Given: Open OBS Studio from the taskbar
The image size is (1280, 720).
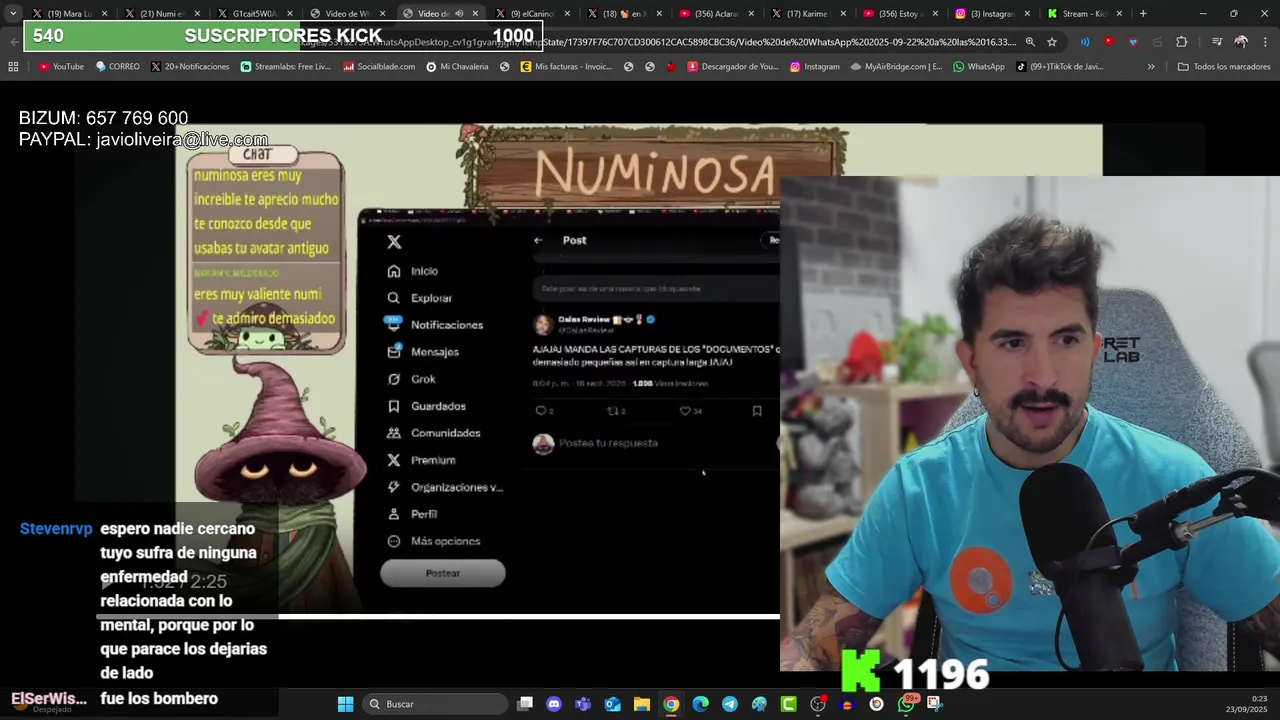Looking at the screenshot, I should coord(818,704).
